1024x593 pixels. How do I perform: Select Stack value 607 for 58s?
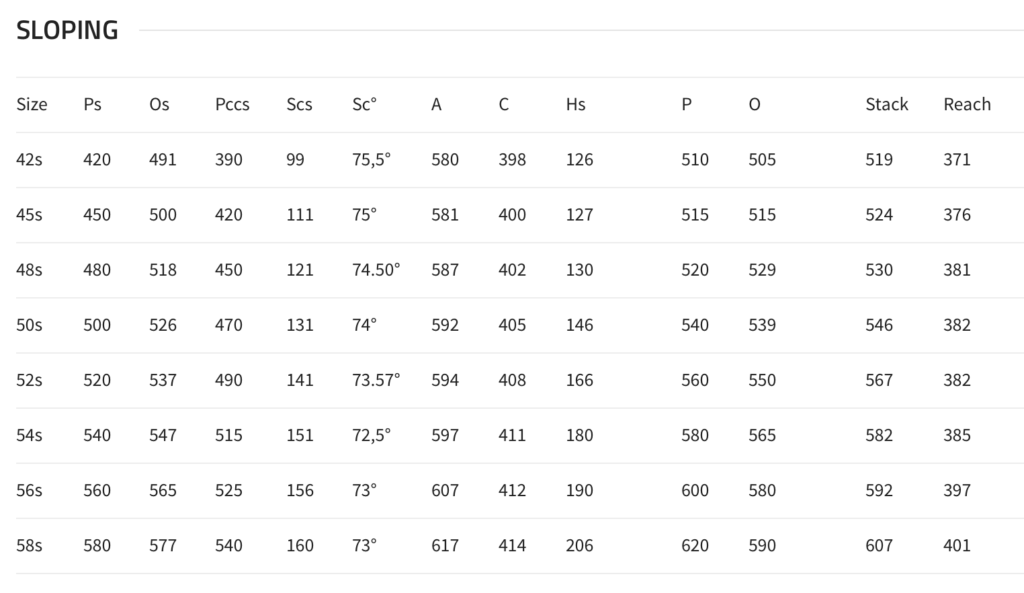coord(879,546)
